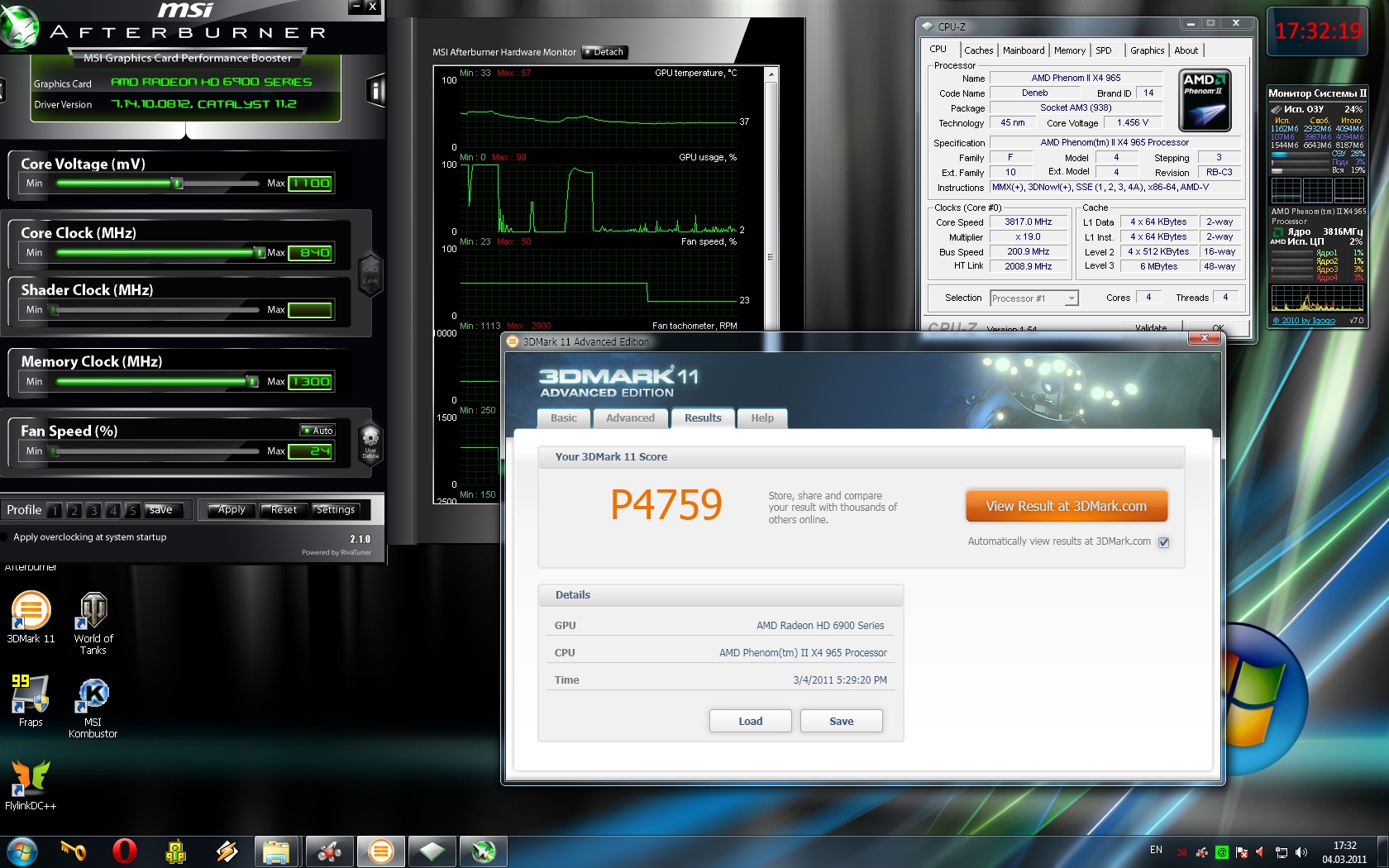The image size is (1389, 868).
Task: Expand the Processor #1 selection dropdown
Action: (1072, 298)
